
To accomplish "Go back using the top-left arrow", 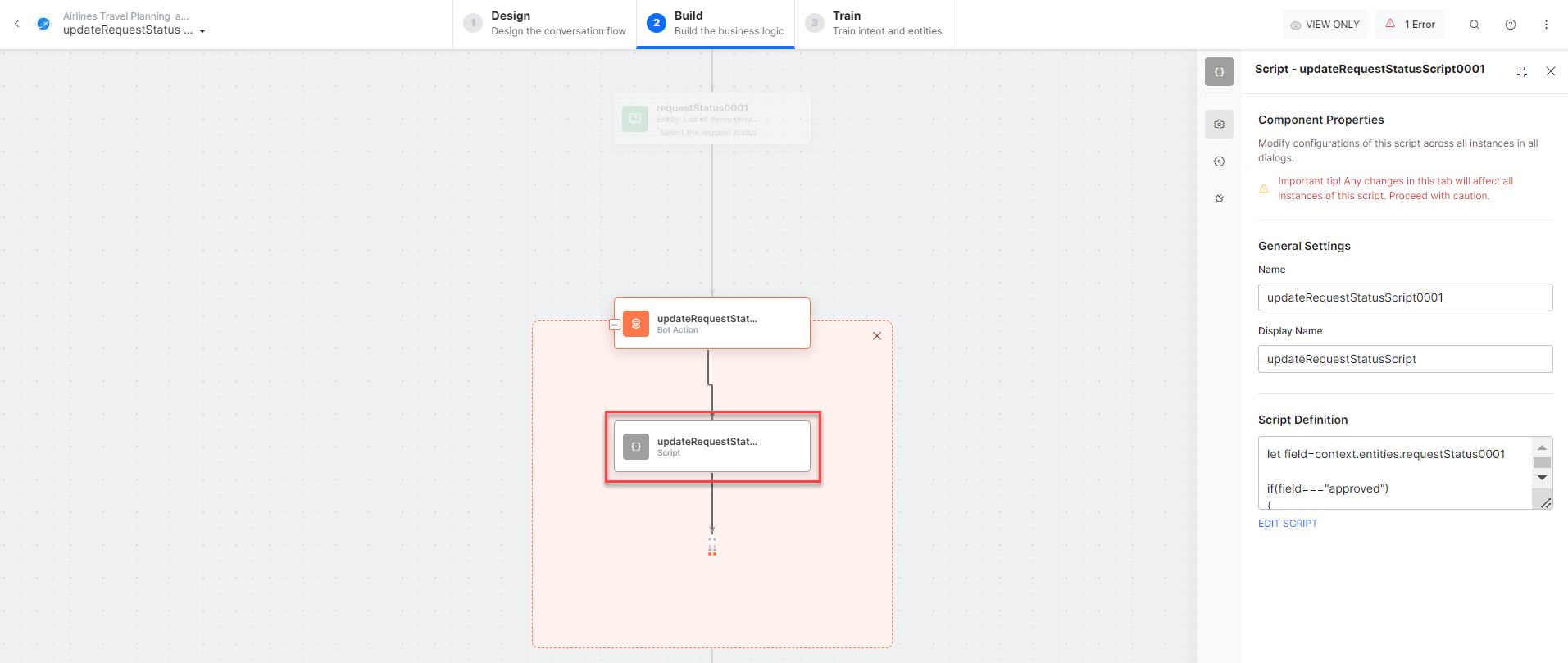I will (x=17, y=24).
